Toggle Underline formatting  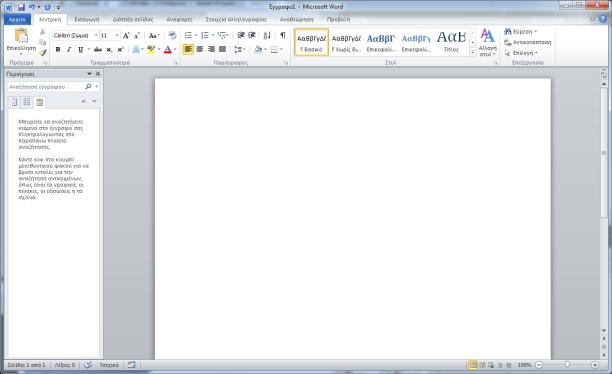click(x=80, y=50)
